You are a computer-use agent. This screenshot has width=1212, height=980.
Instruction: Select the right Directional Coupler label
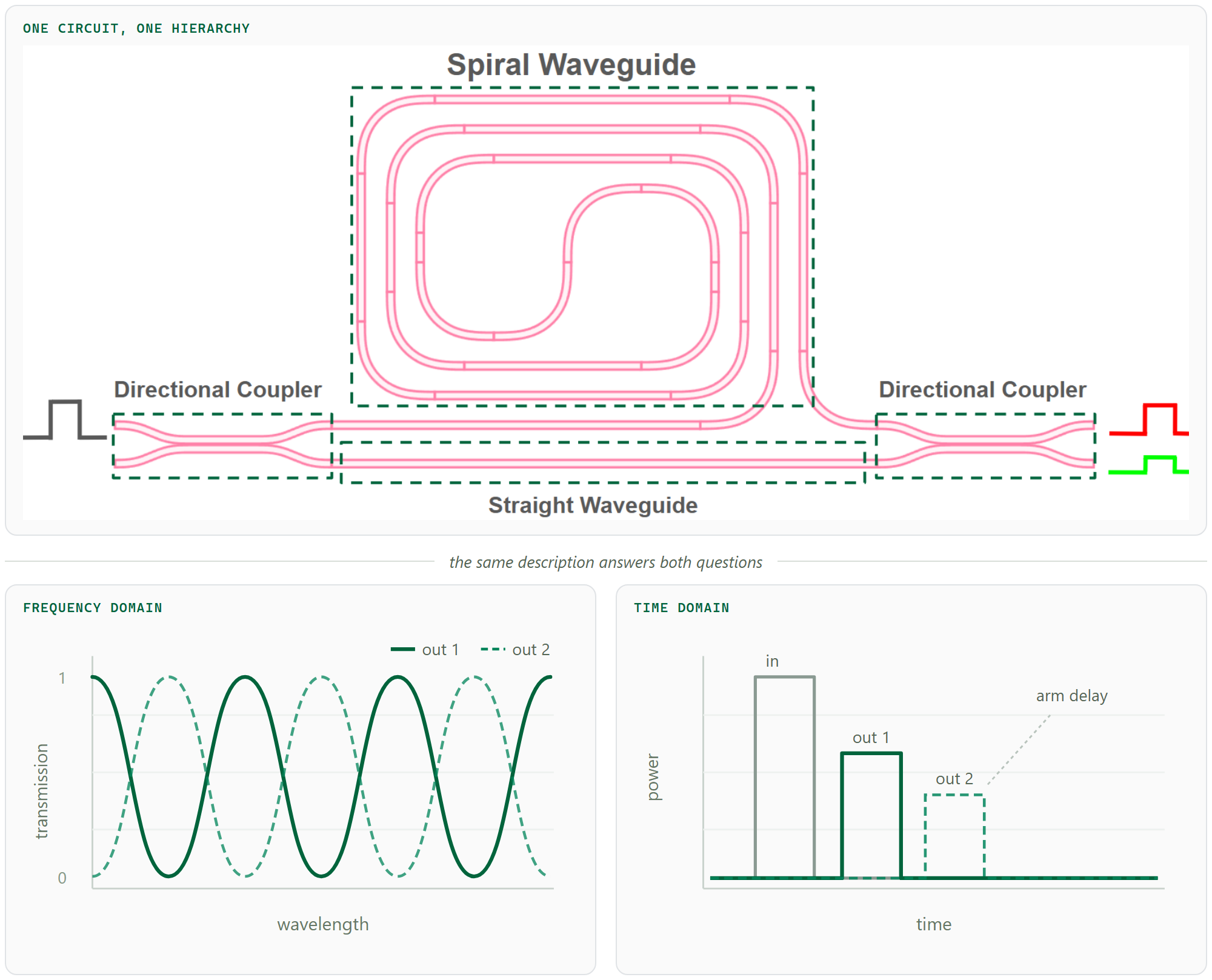pos(982,390)
